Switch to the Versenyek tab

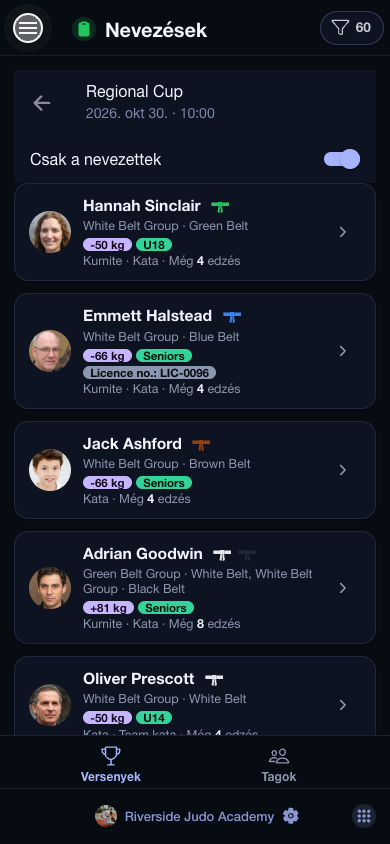[111, 762]
